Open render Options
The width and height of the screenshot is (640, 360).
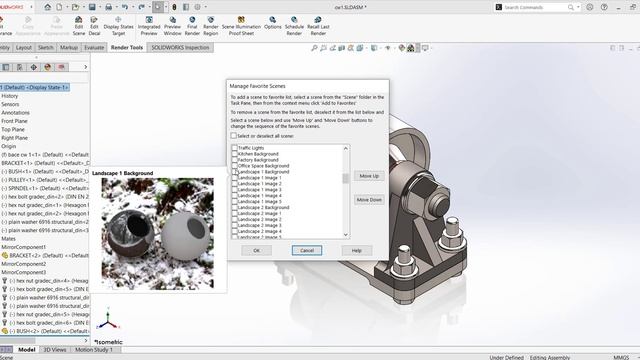coord(273,23)
